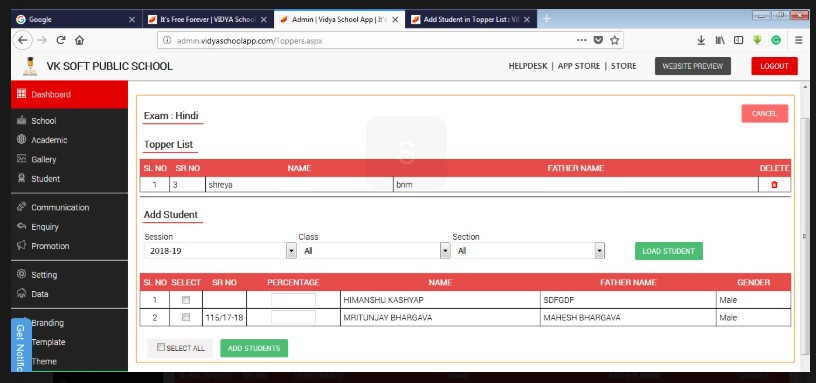
Task: Click the Dashboard grid icon
Action: [21, 94]
